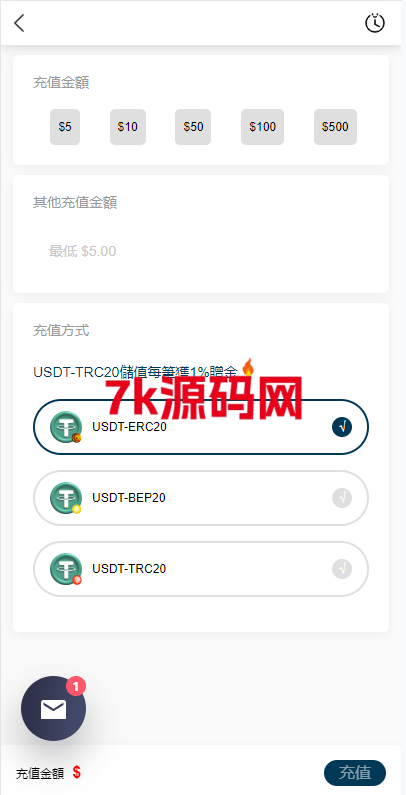The height and width of the screenshot is (795, 406).
Task: Select the USDT-BEP20 checkmark radio
Action: (342, 498)
